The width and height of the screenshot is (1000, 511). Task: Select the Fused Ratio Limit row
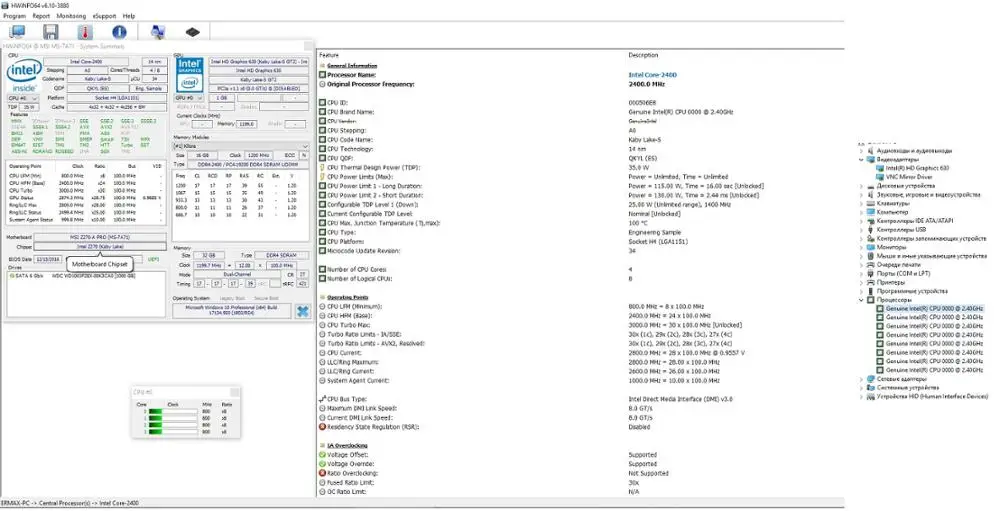point(580,482)
